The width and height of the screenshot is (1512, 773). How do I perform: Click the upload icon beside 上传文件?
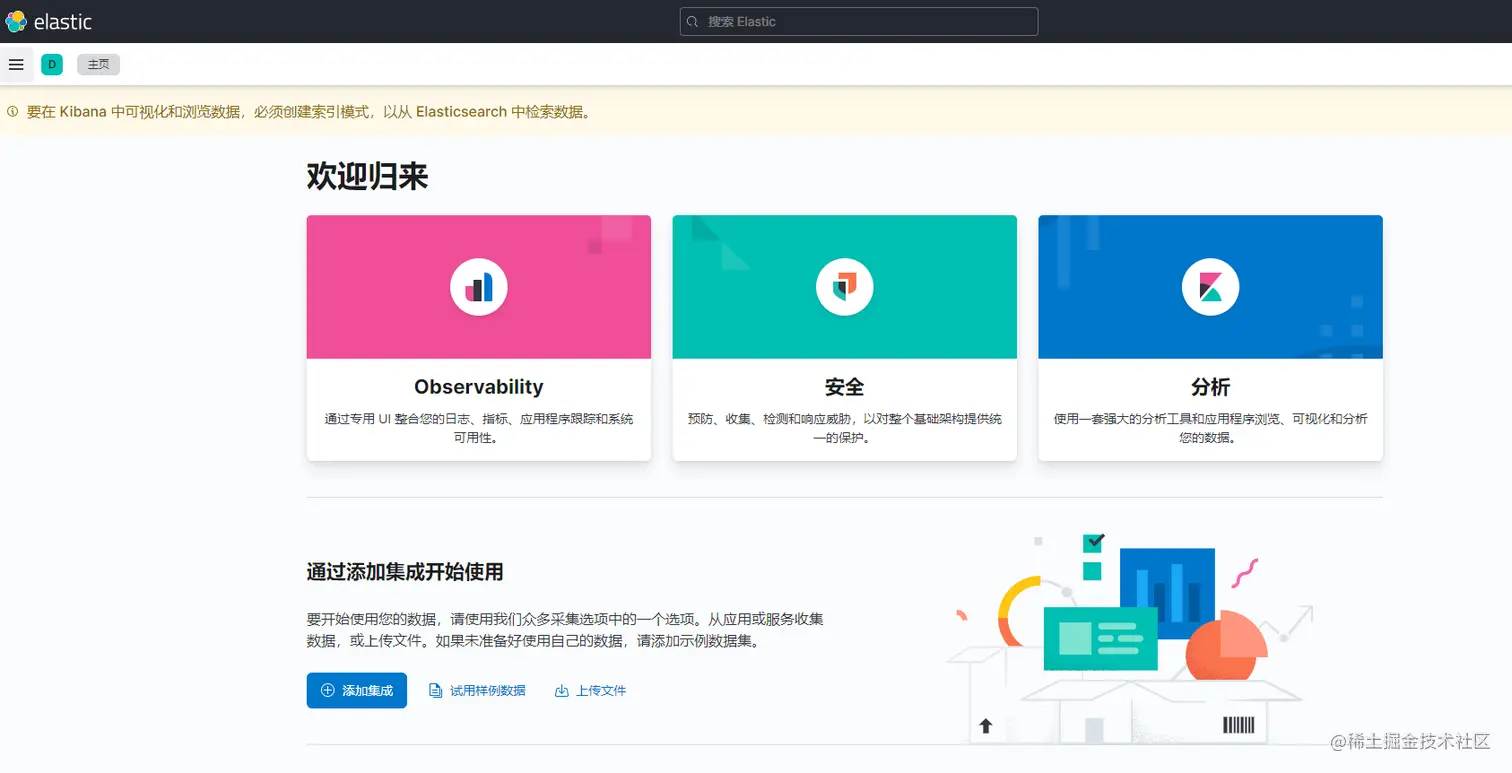tap(562, 690)
